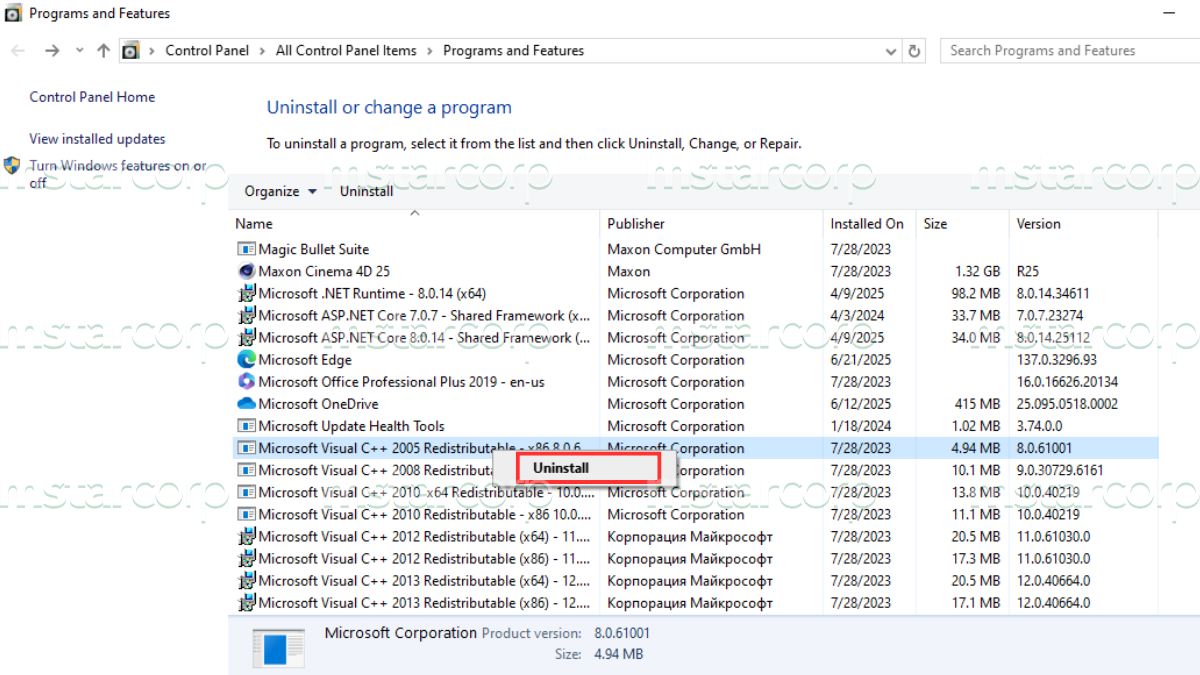Open View installed updates link
Screen dimensions: 1200x675
point(97,139)
